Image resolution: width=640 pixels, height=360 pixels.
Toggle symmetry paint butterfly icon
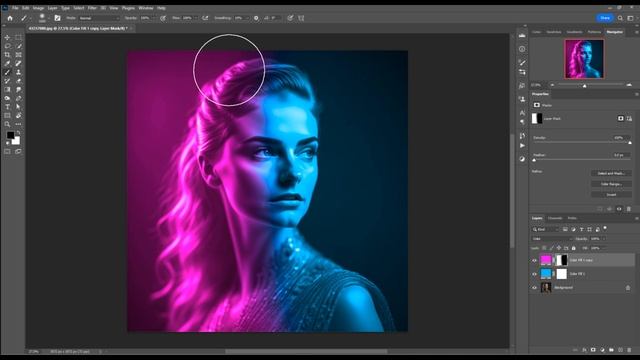(301, 18)
